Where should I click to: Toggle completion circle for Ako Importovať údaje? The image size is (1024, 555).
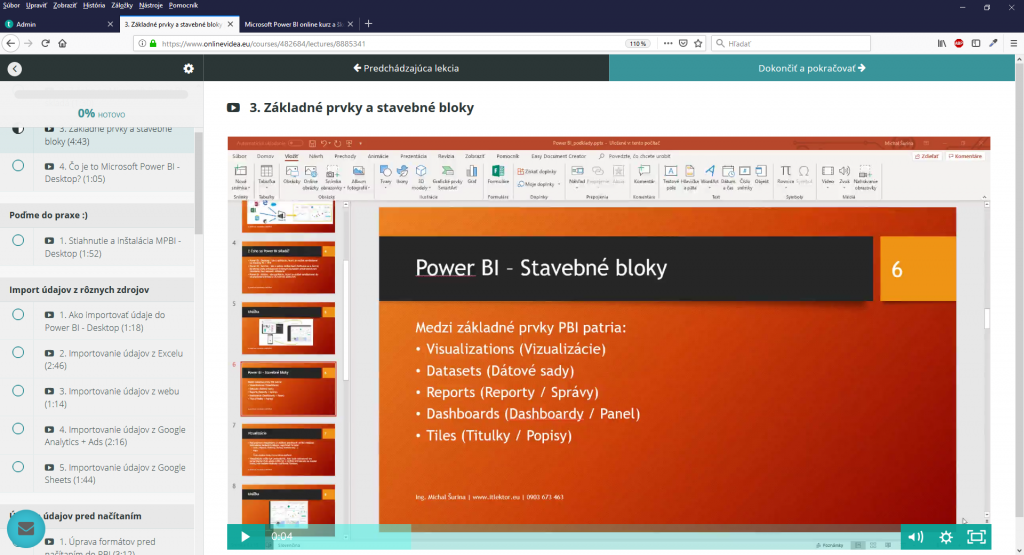coord(18,315)
